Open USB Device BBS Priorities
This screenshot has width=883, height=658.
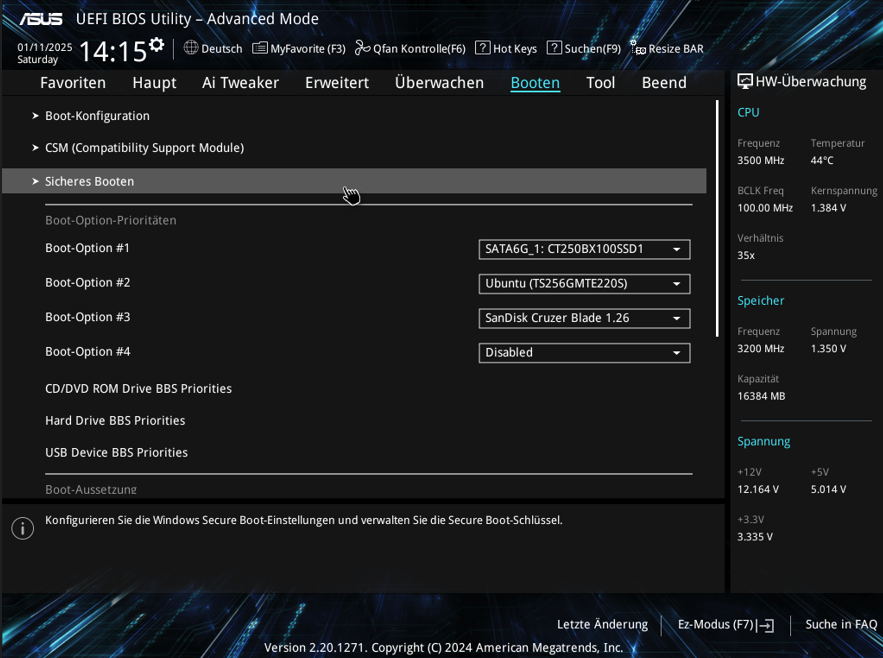[x=116, y=452]
